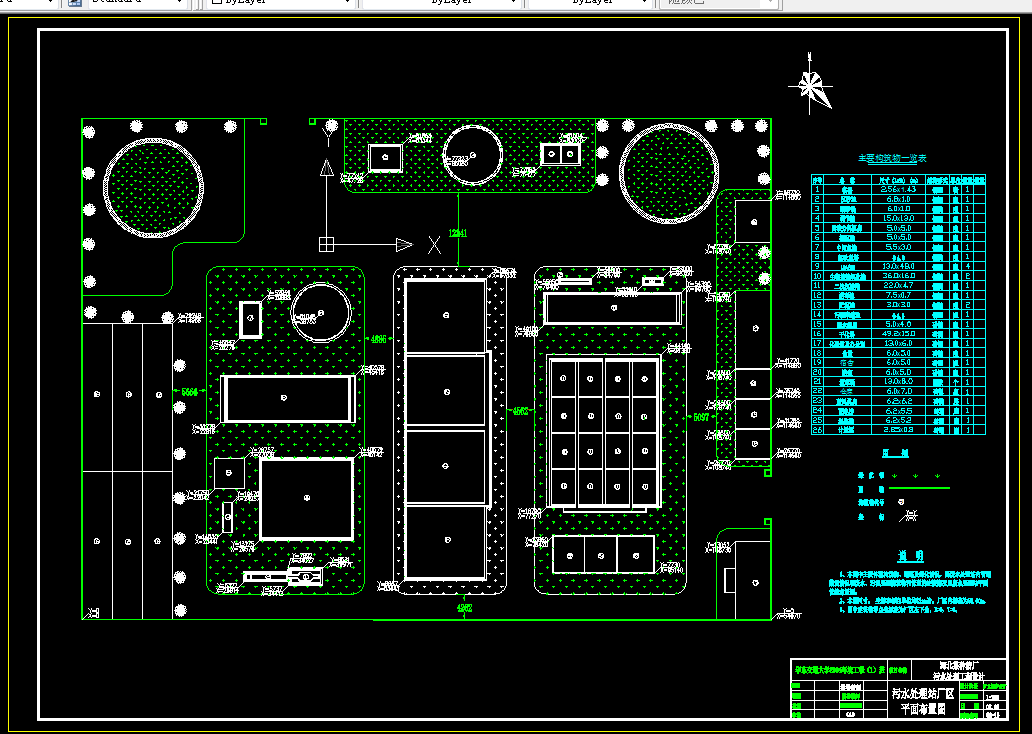Click the 6.2x6.2 size cell
This screenshot has width=1032, height=734.
pos(898,401)
